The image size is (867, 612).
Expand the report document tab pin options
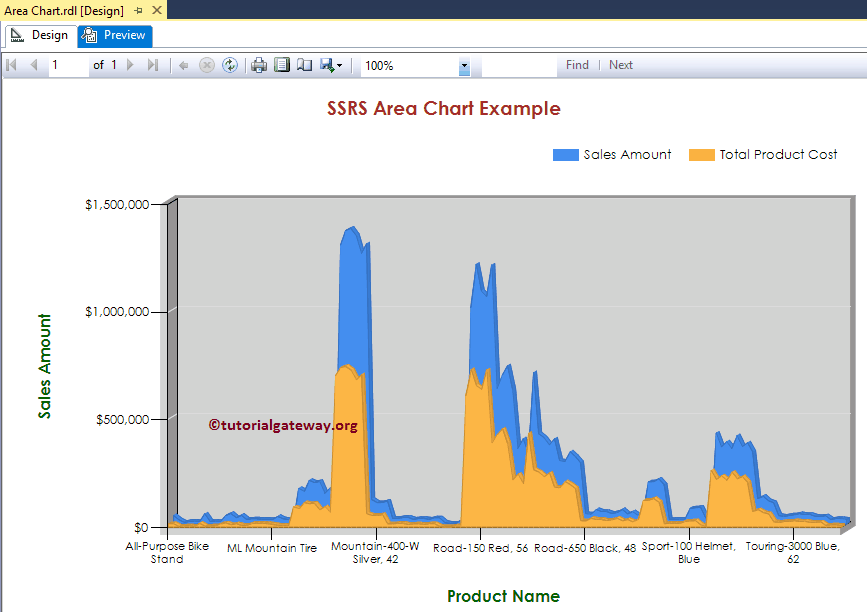139,11
